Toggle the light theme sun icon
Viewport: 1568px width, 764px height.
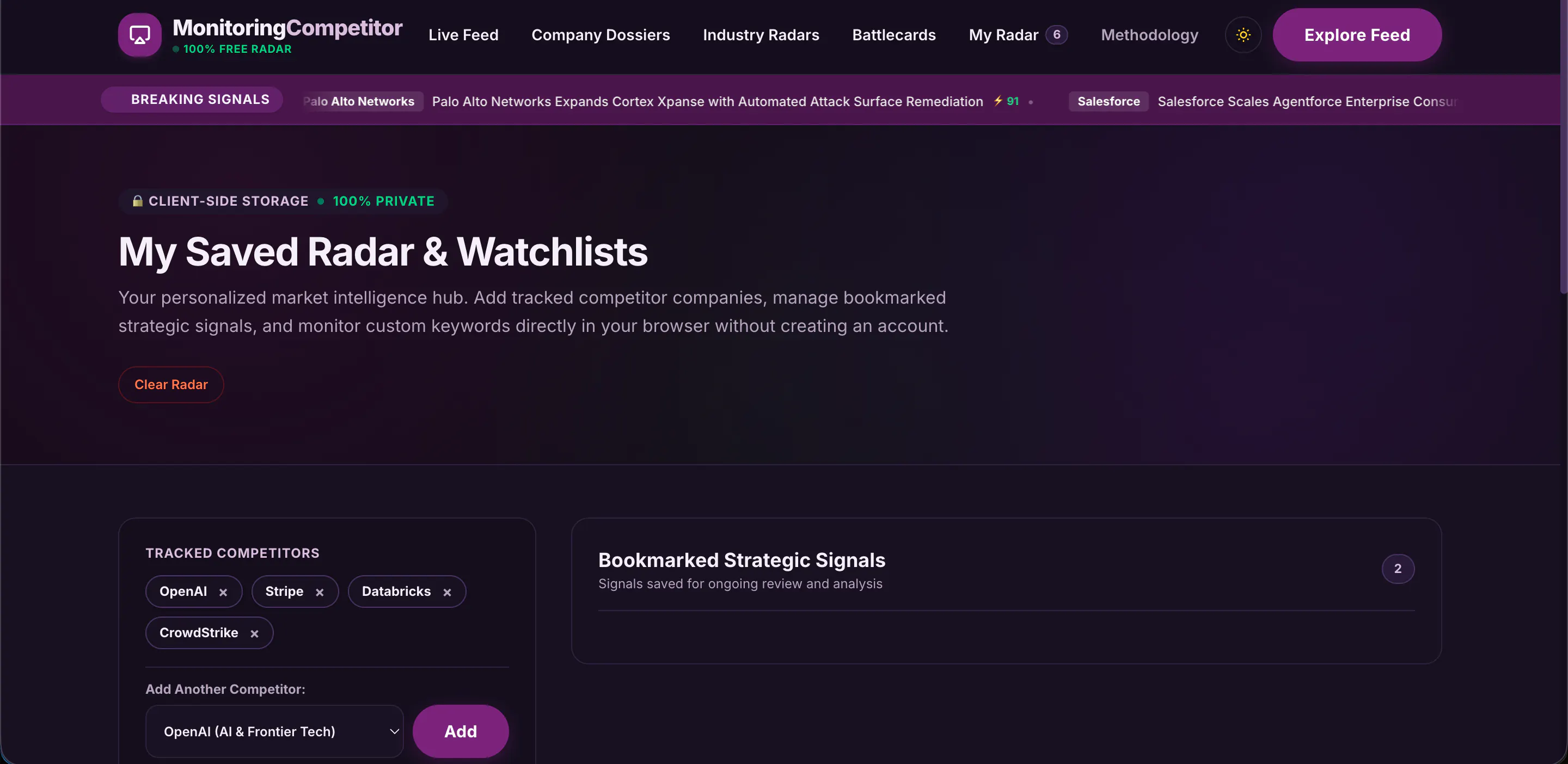click(1243, 35)
